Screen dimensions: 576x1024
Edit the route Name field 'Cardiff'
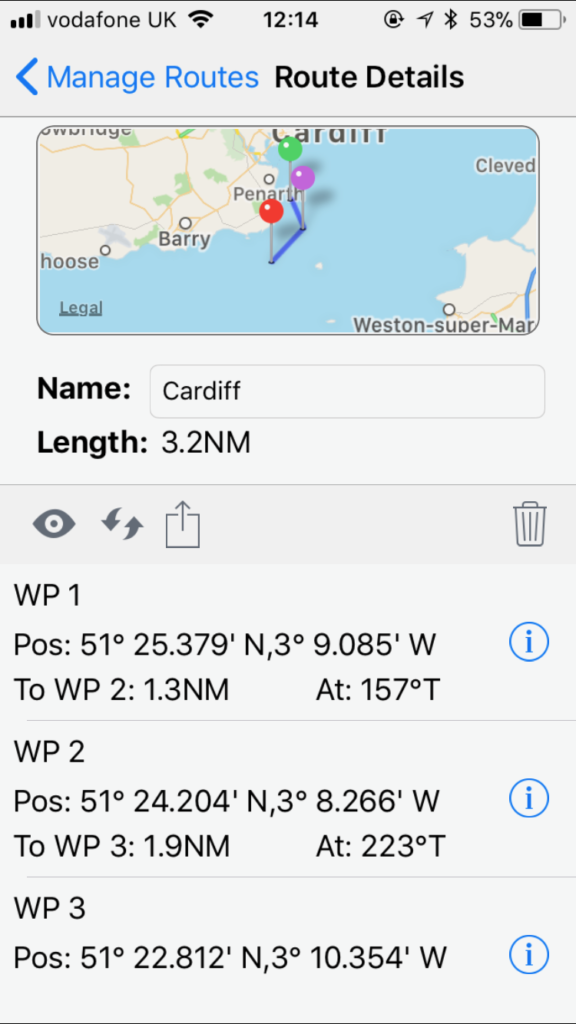tap(347, 391)
